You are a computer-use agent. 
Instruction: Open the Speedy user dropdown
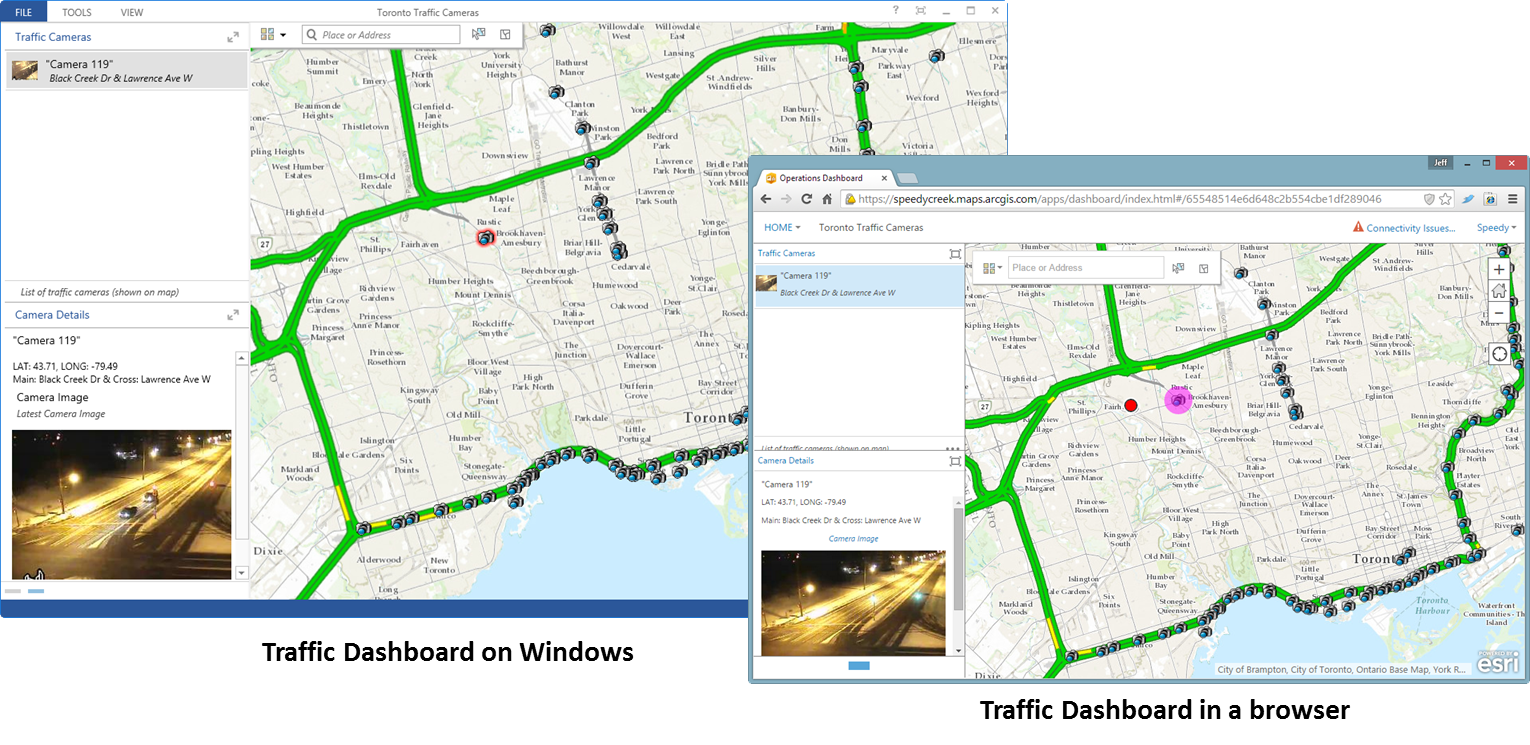[x=1496, y=228]
